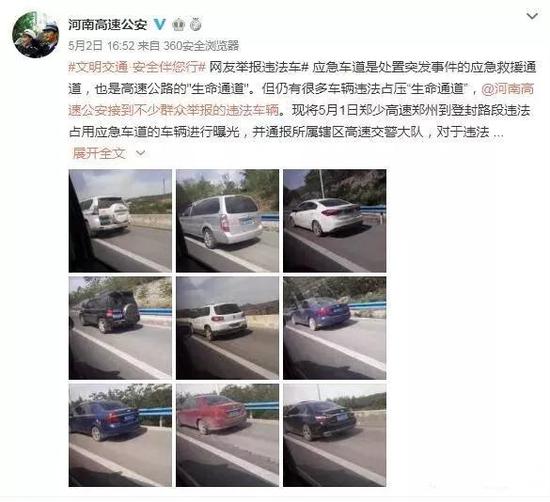Open the white hatchback SUV photo
This screenshot has width=550, height=502.
(x=228, y=328)
